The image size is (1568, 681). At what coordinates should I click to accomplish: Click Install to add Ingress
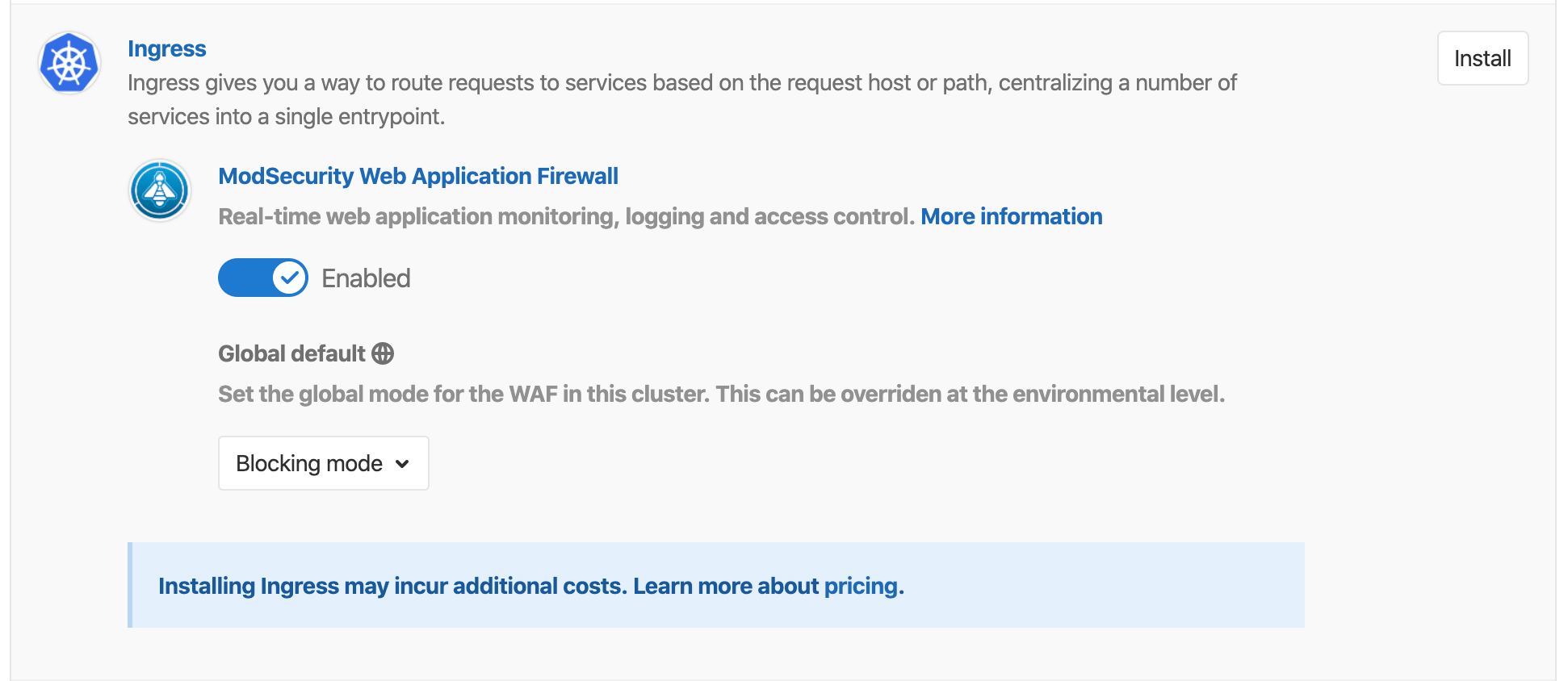[1482, 58]
